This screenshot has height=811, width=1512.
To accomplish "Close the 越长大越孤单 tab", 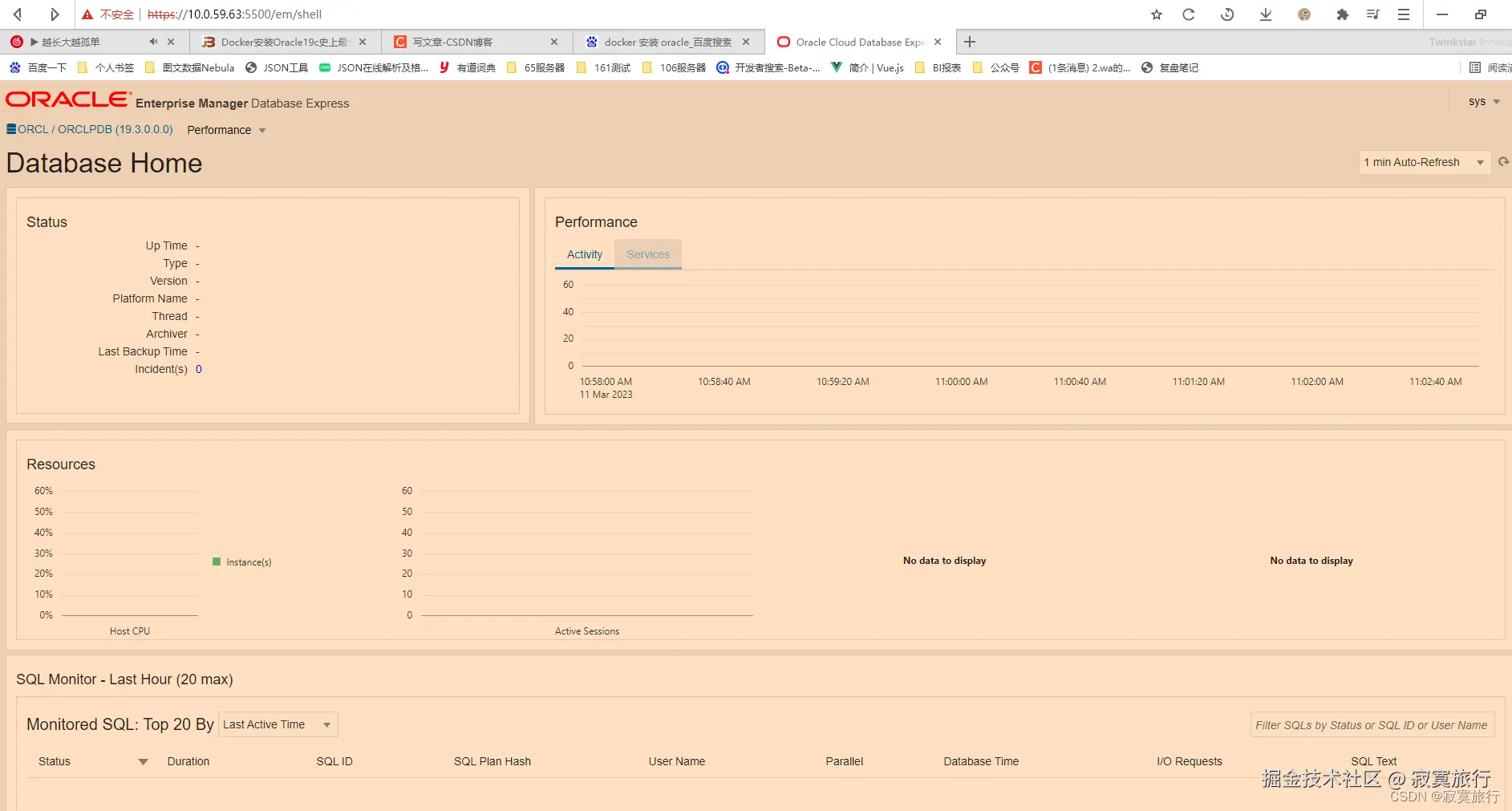I will [171, 42].
